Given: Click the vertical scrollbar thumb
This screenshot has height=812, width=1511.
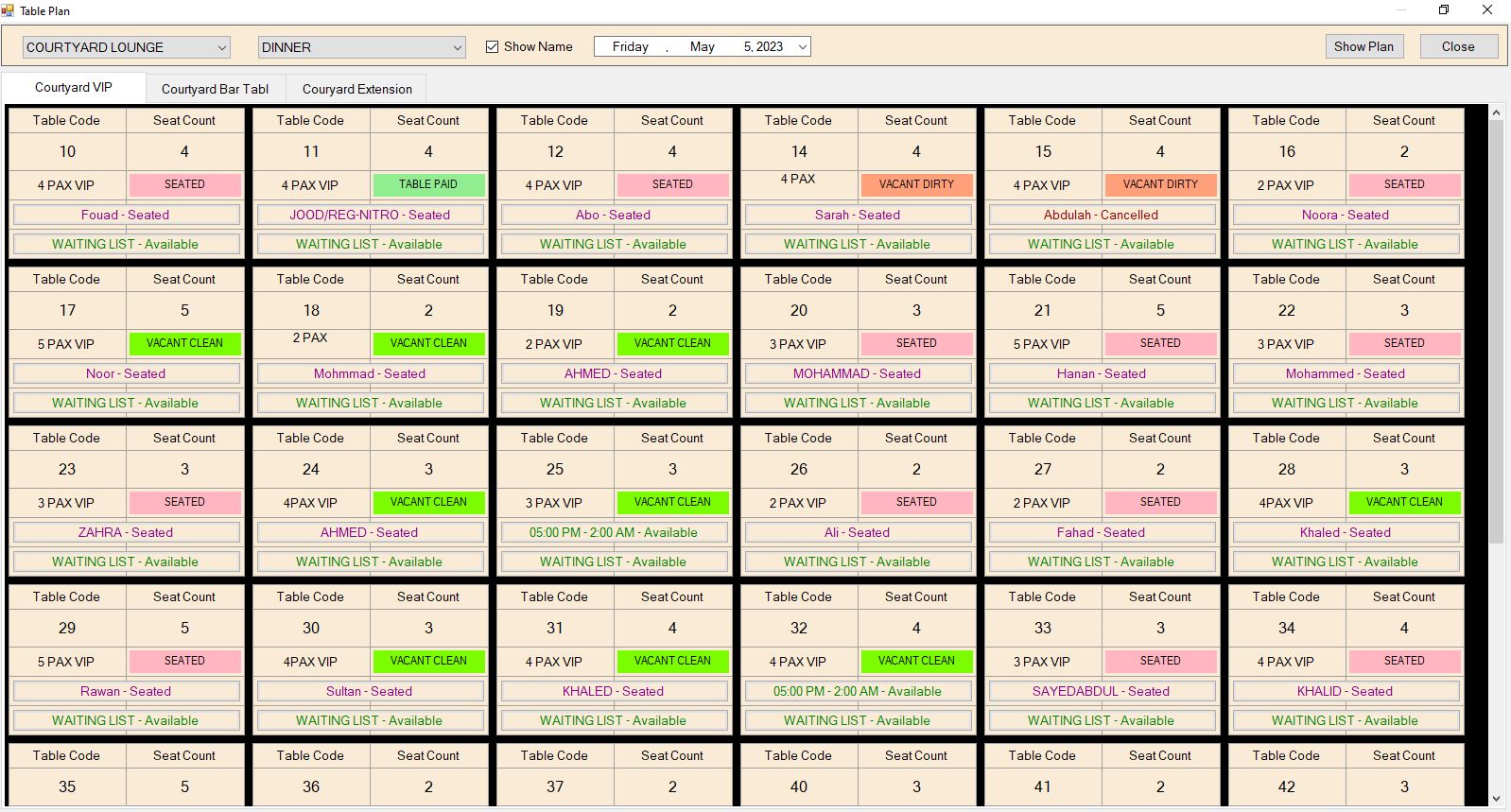Looking at the screenshot, I should click(1496, 332).
